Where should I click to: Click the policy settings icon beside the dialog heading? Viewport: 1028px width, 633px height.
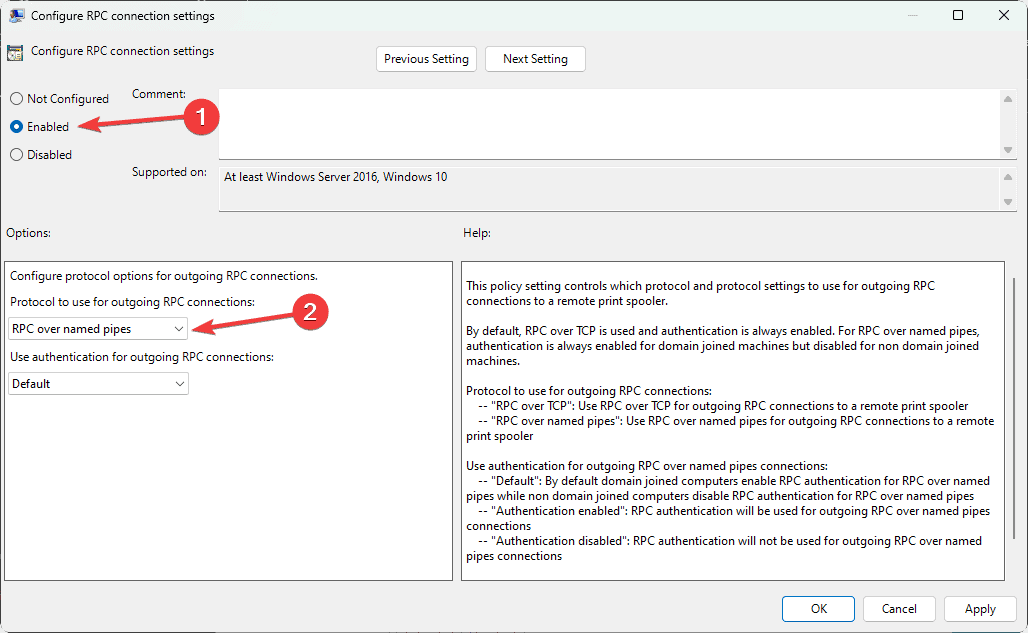click(16, 51)
